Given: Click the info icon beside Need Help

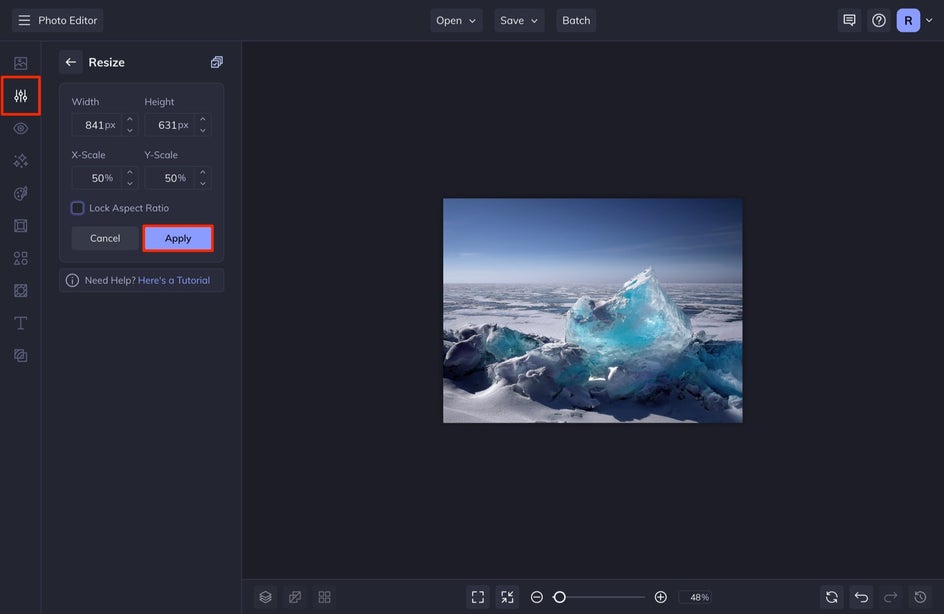Looking at the screenshot, I should point(72,281).
